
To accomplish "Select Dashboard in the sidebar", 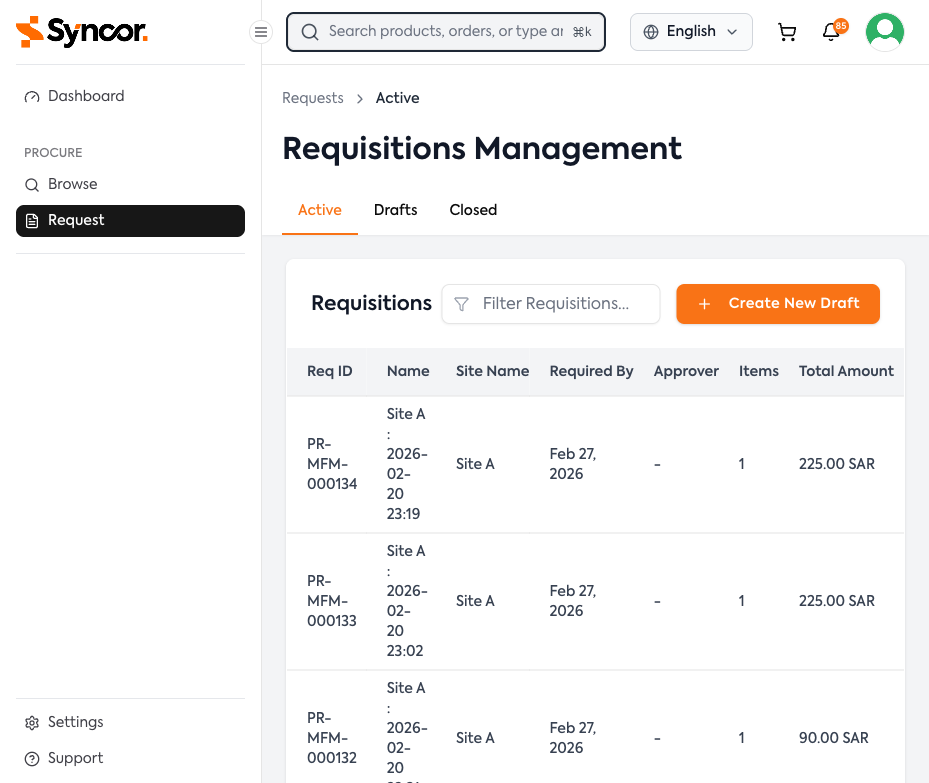I will tap(85, 95).
